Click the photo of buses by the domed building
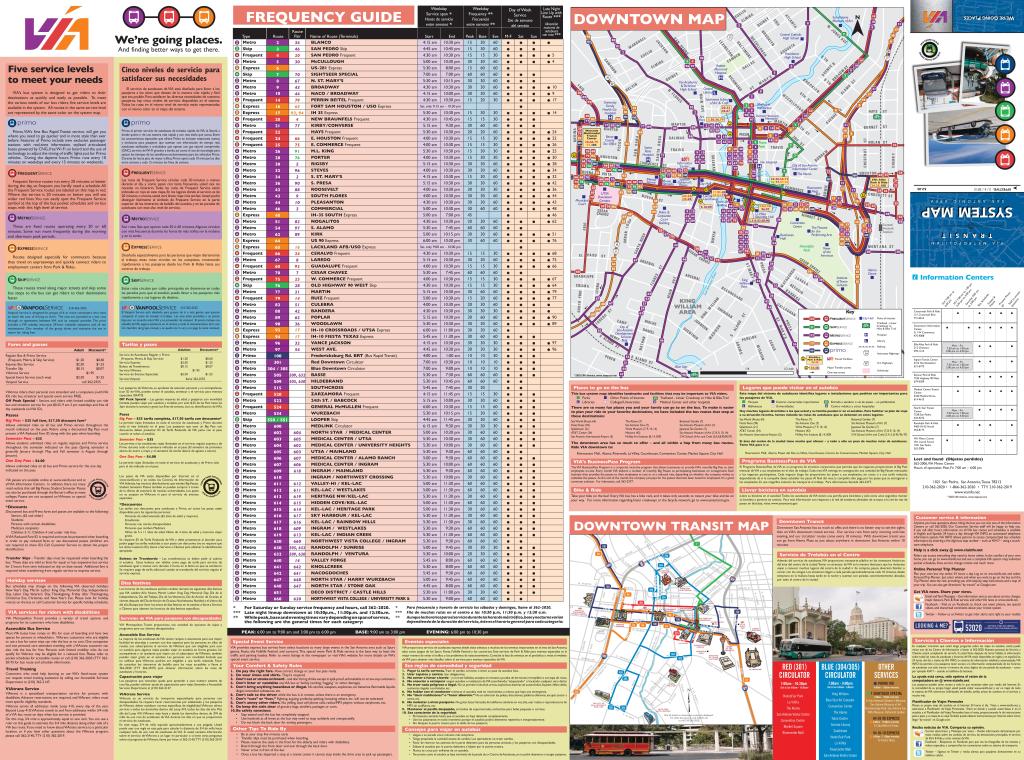This screenshot has width=1024, height=760. [x=842, y=625]
